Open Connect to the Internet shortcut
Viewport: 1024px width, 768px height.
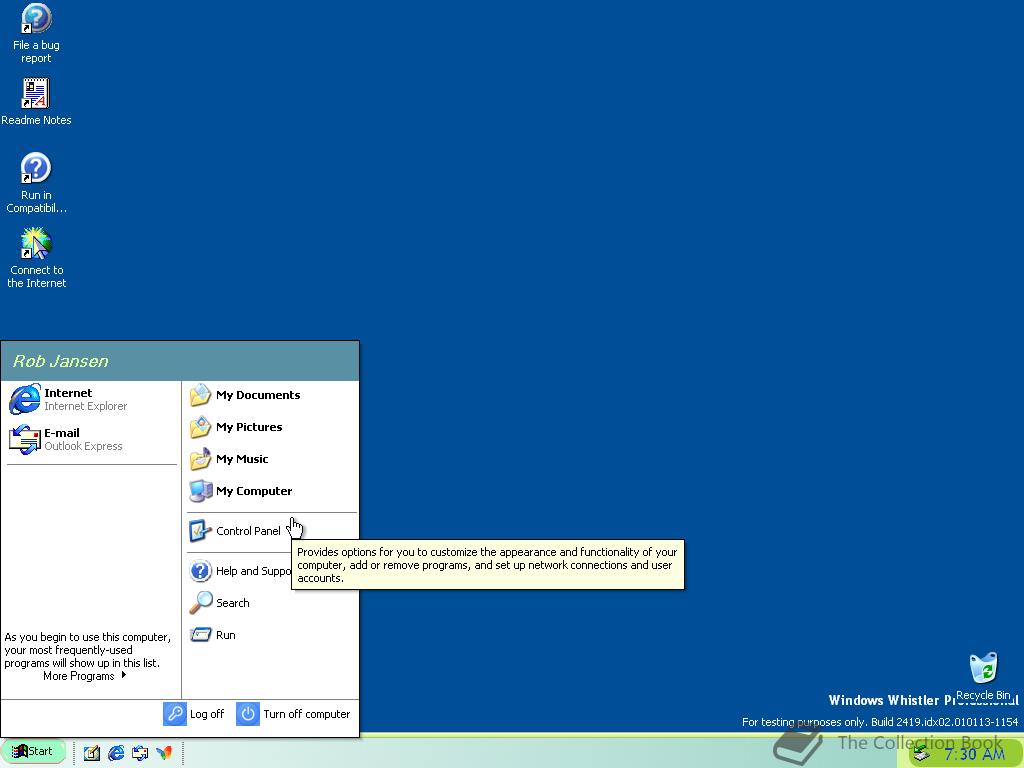(36, 258)
